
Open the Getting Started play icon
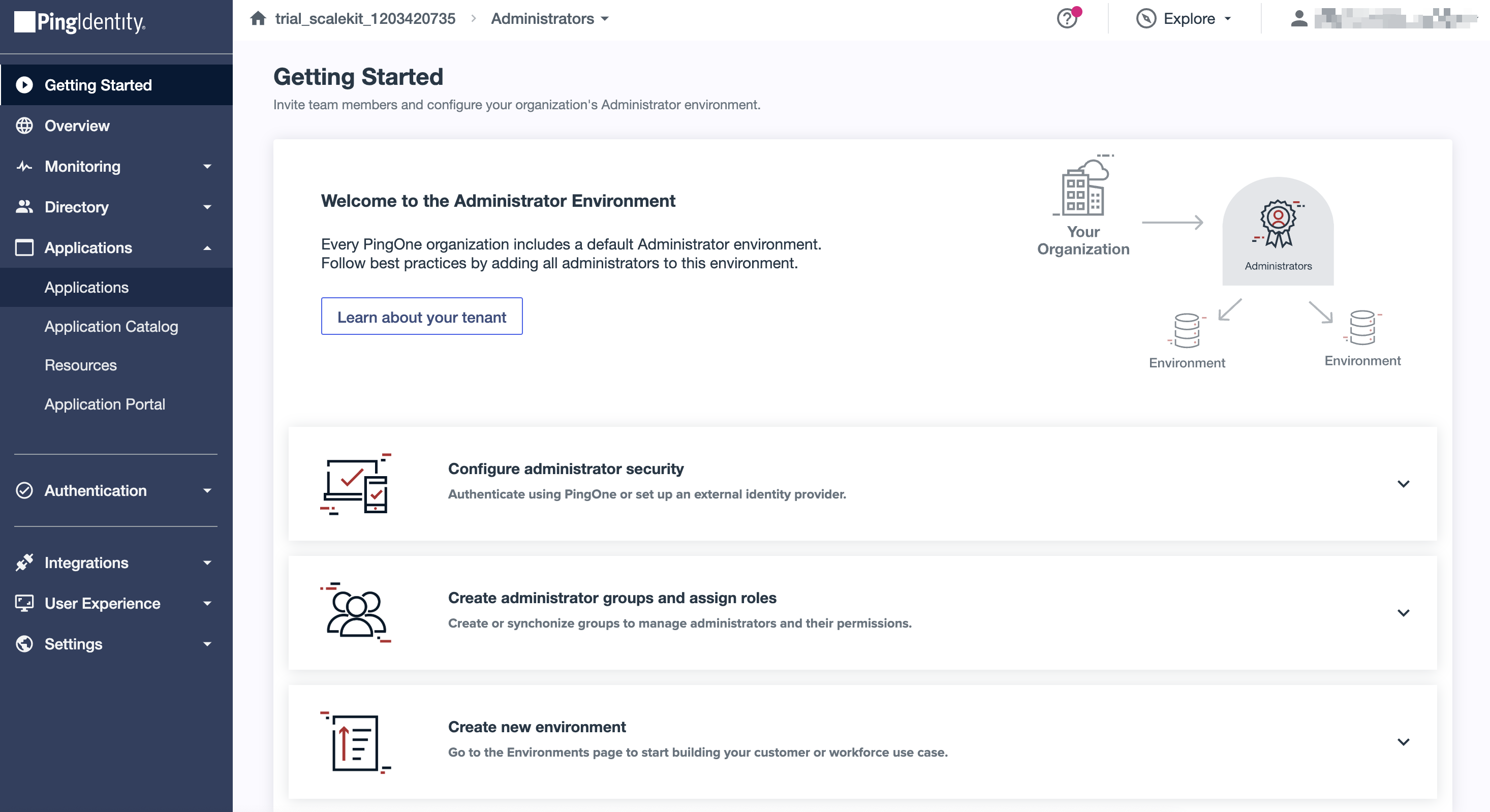[24, 84]
